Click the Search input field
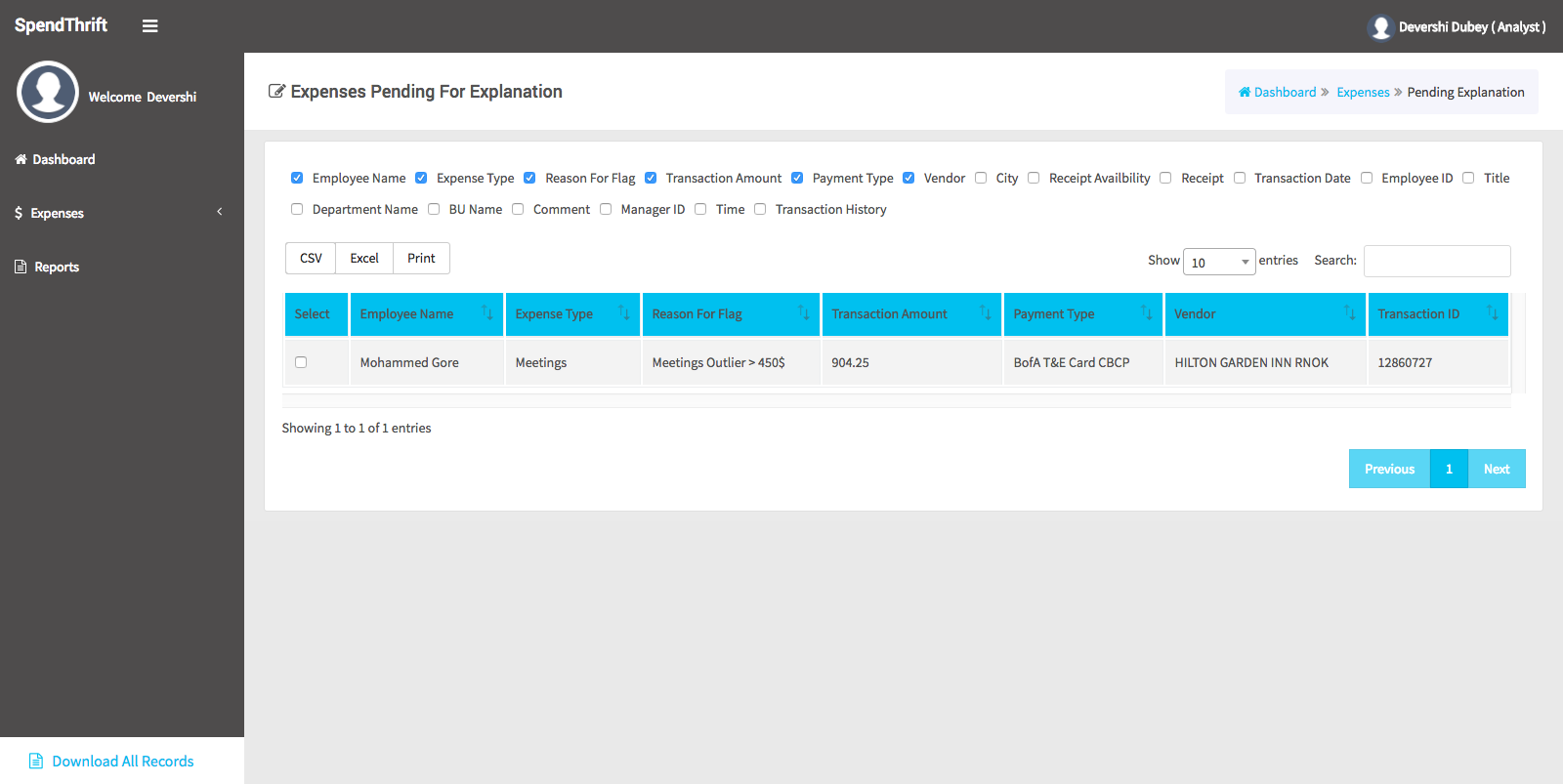The height and width of the screenshot is (784, 1563). (1437, 261)
